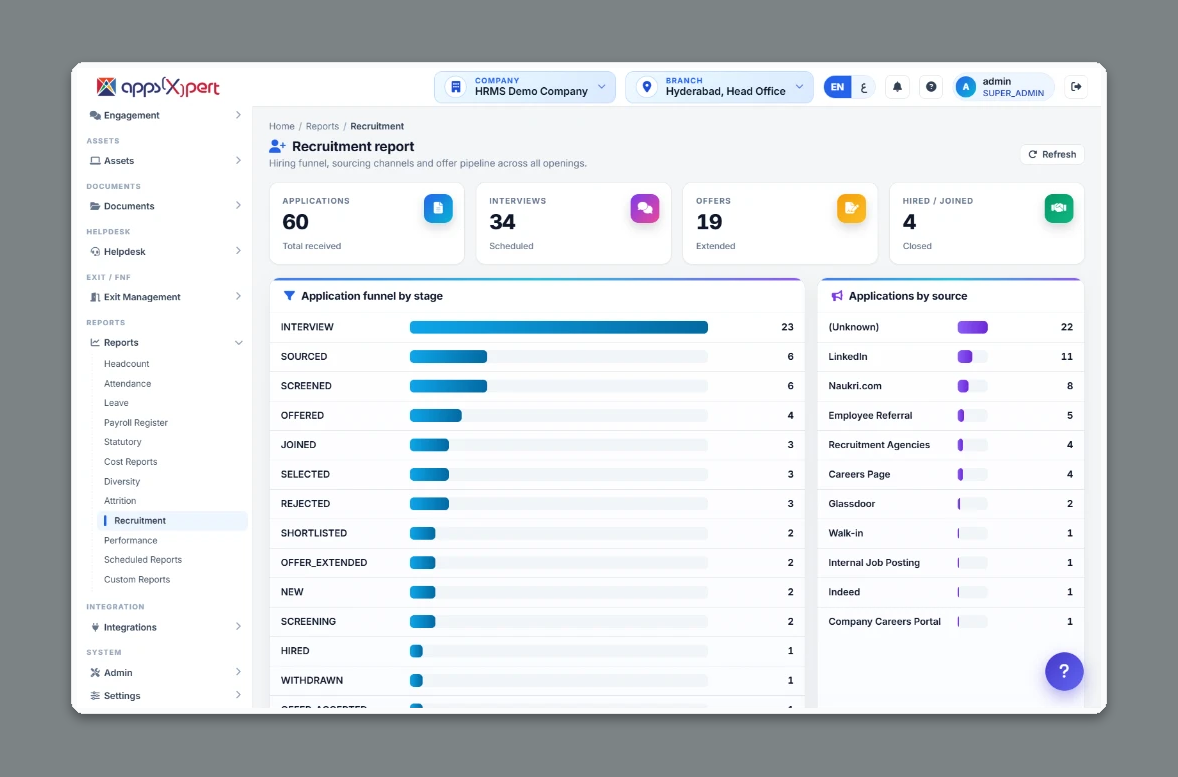Click the Naukri.com source row

[x=950, y=385]
